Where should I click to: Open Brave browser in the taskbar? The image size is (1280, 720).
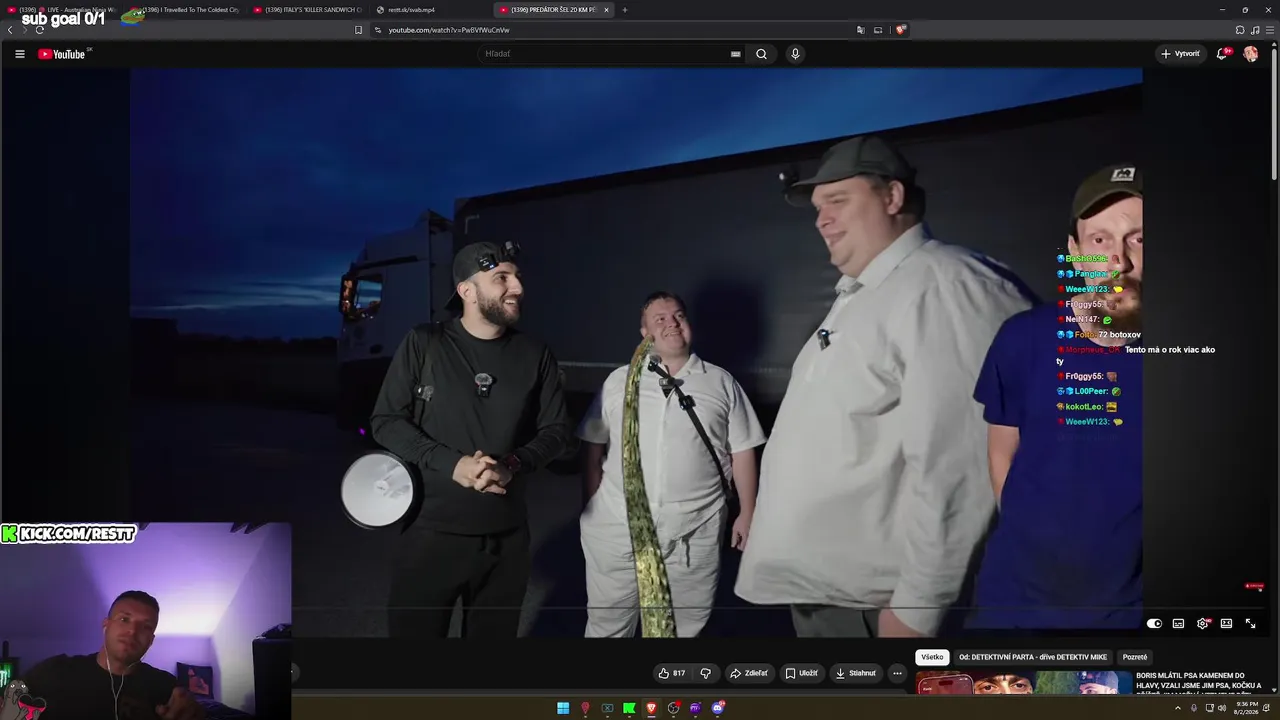pos(651,708)
